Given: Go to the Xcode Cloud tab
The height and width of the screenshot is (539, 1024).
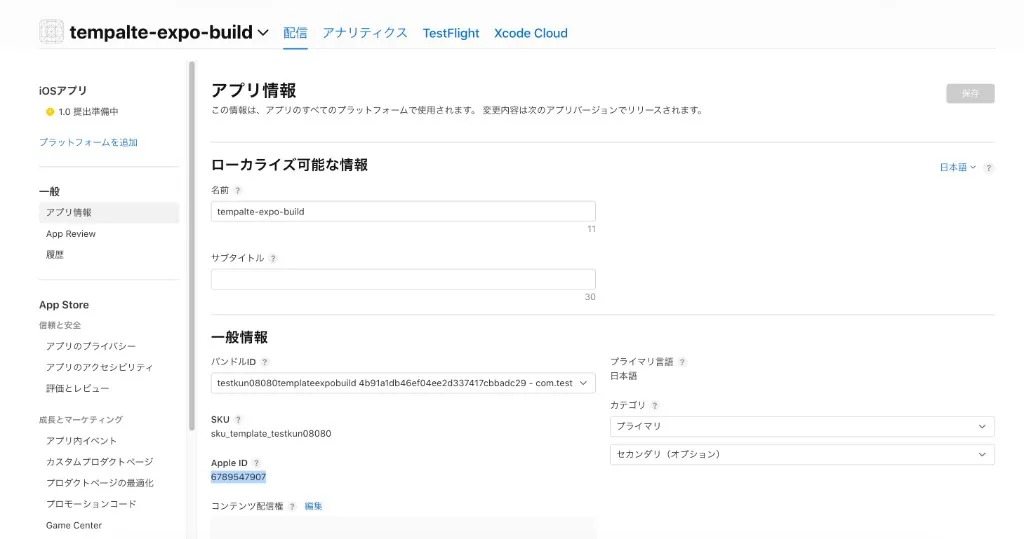Looking at the screenshot, I should [x=531, y=33].
